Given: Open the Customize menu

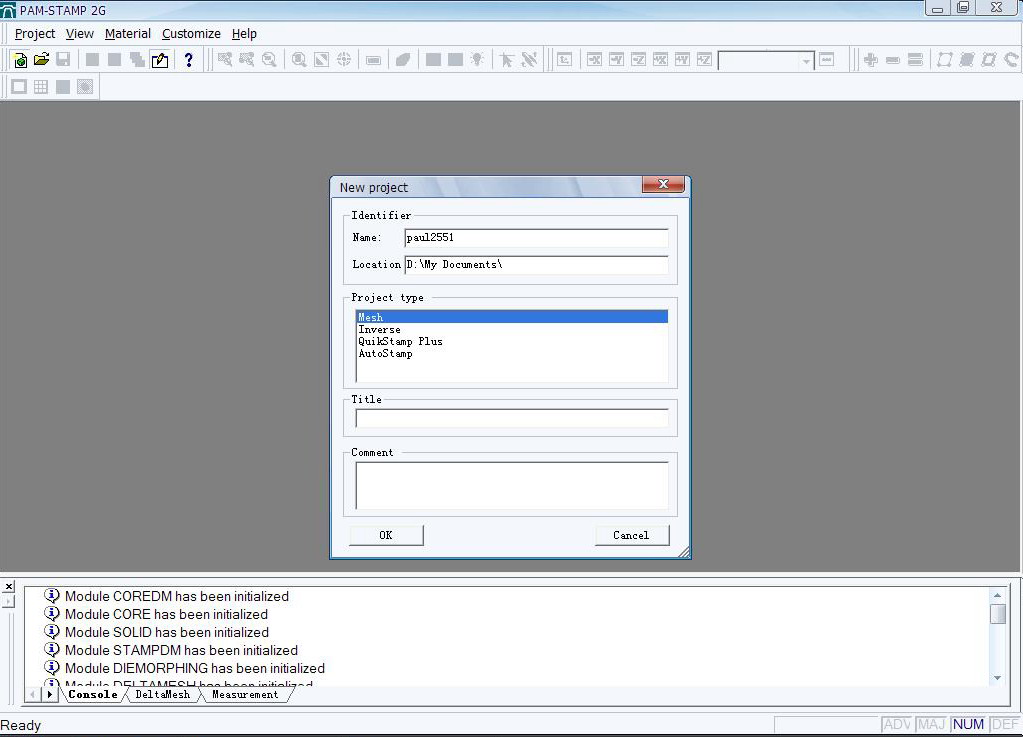Looking at the screenshot, I should (191, 33).
